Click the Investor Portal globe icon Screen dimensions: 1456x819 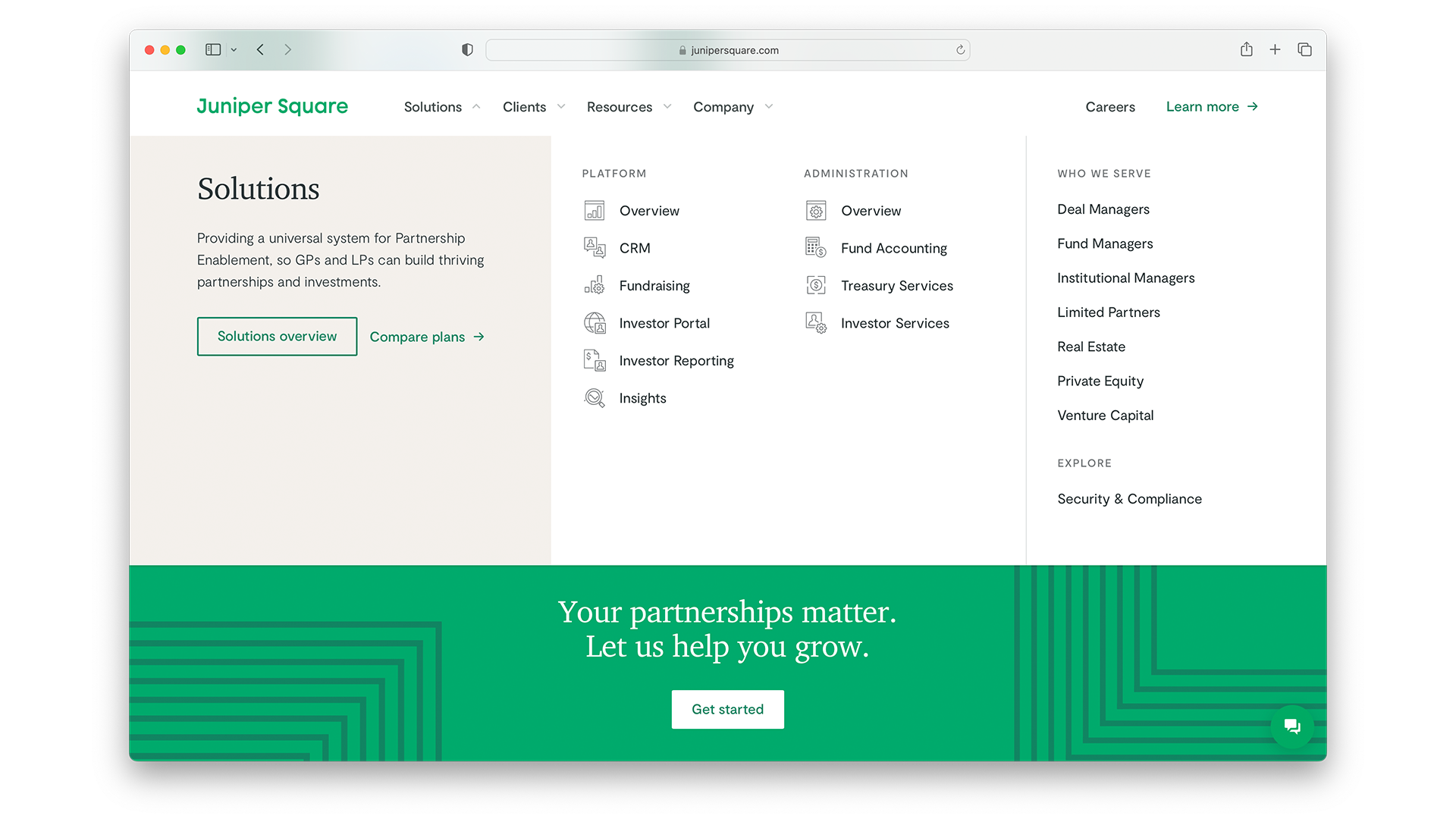coord(594,323)
